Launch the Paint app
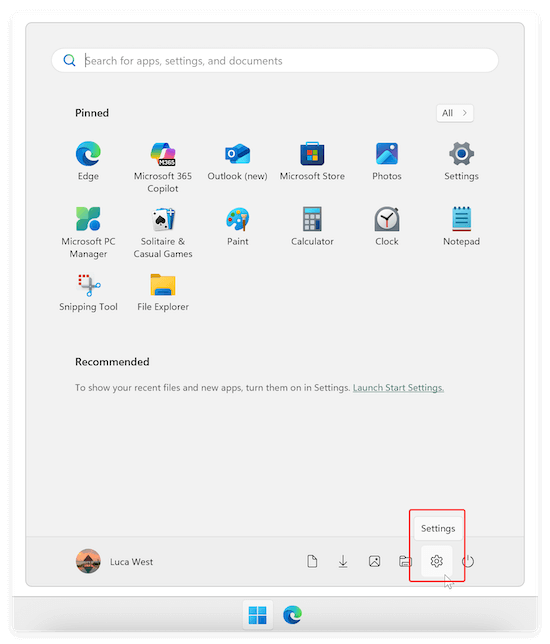Screen dimensions: 550x644 [x=237, y=227]
